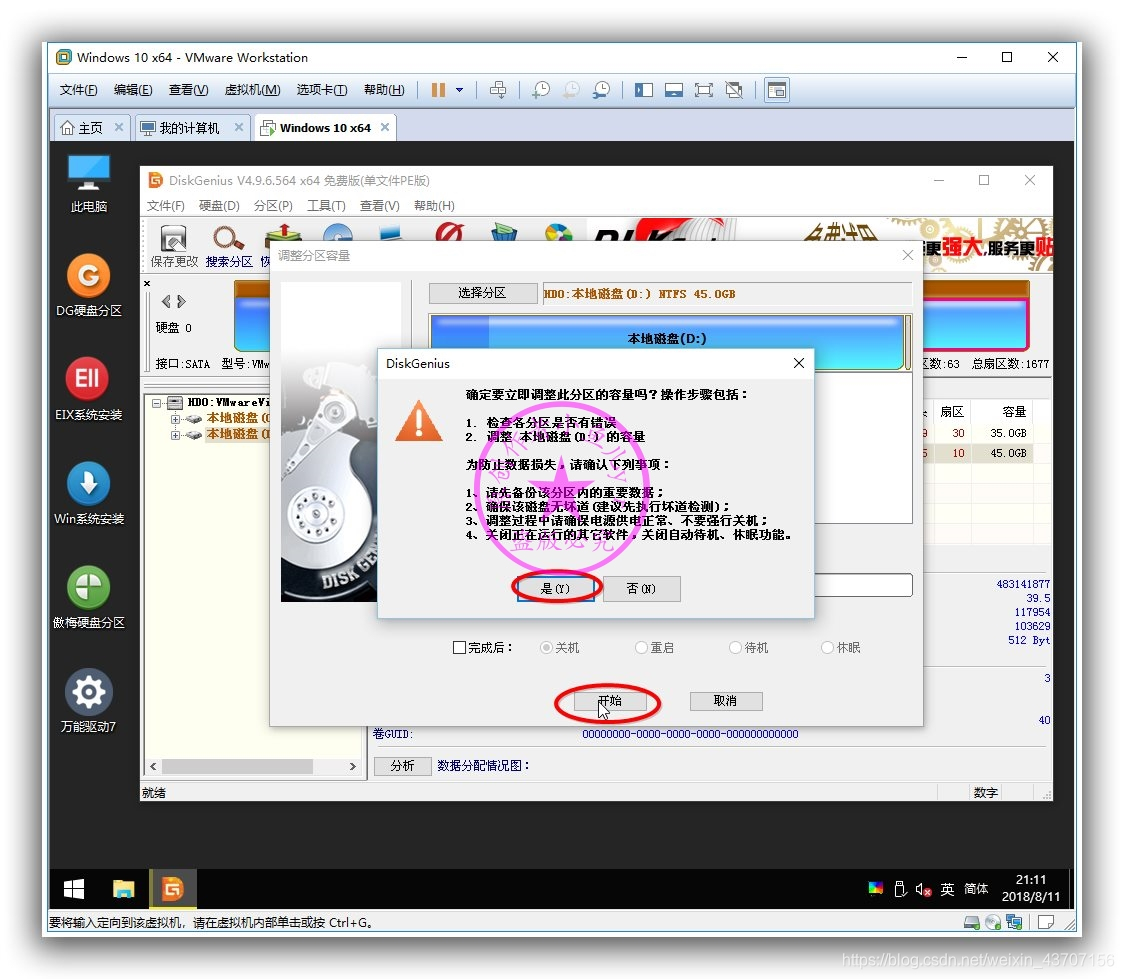Open the power options dropdown arrow beside pause

tap(459, 90)
